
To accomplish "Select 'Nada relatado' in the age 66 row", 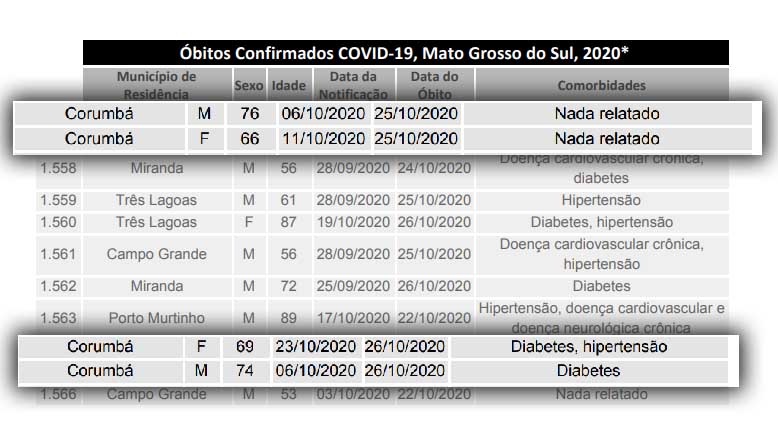I will pyautogui.click(x=607, y=138).
